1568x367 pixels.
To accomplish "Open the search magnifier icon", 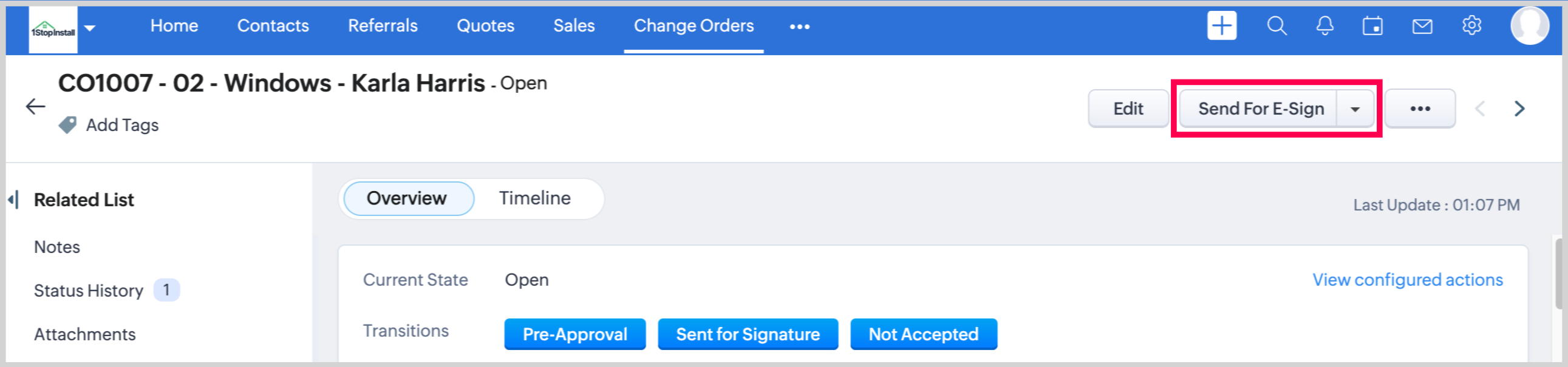I will tap(1277, 26).
